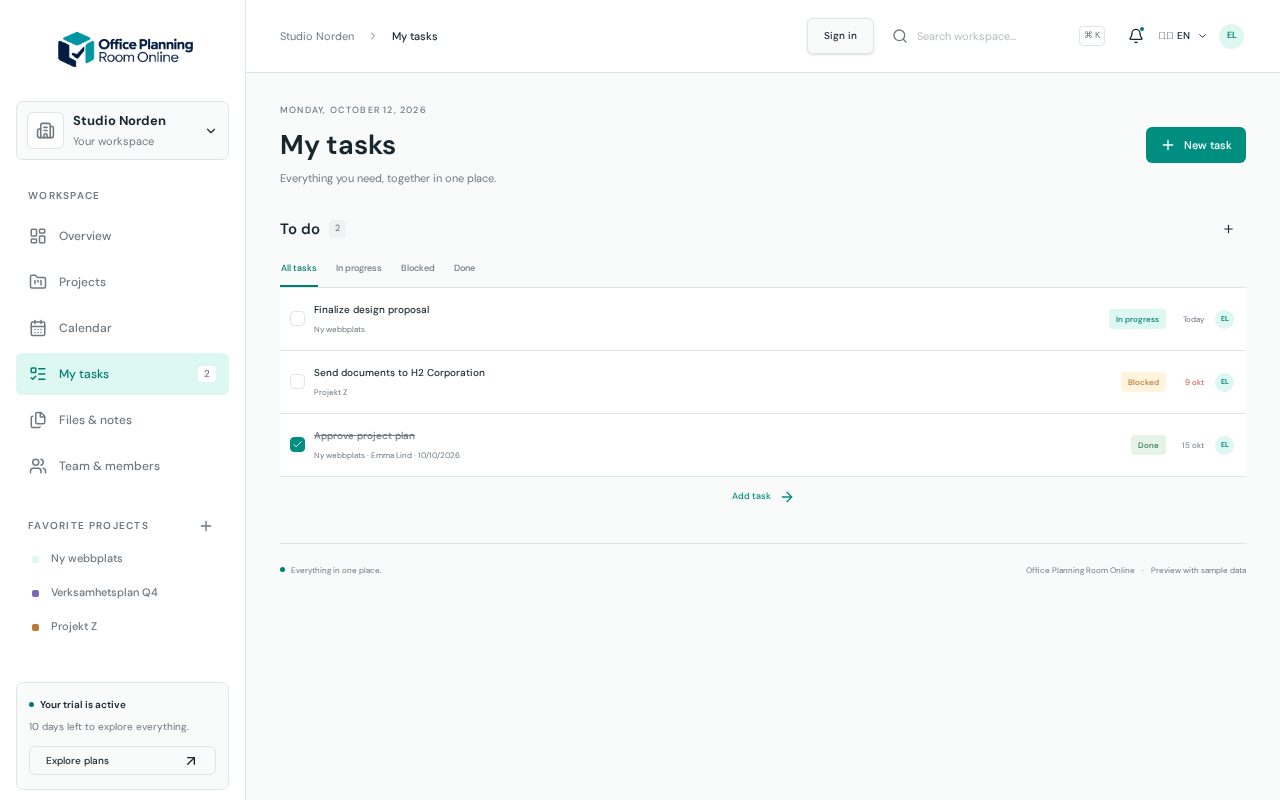1280x800 pixels.
Task: Open the Projects folder icon
Action: pos(38,282)
